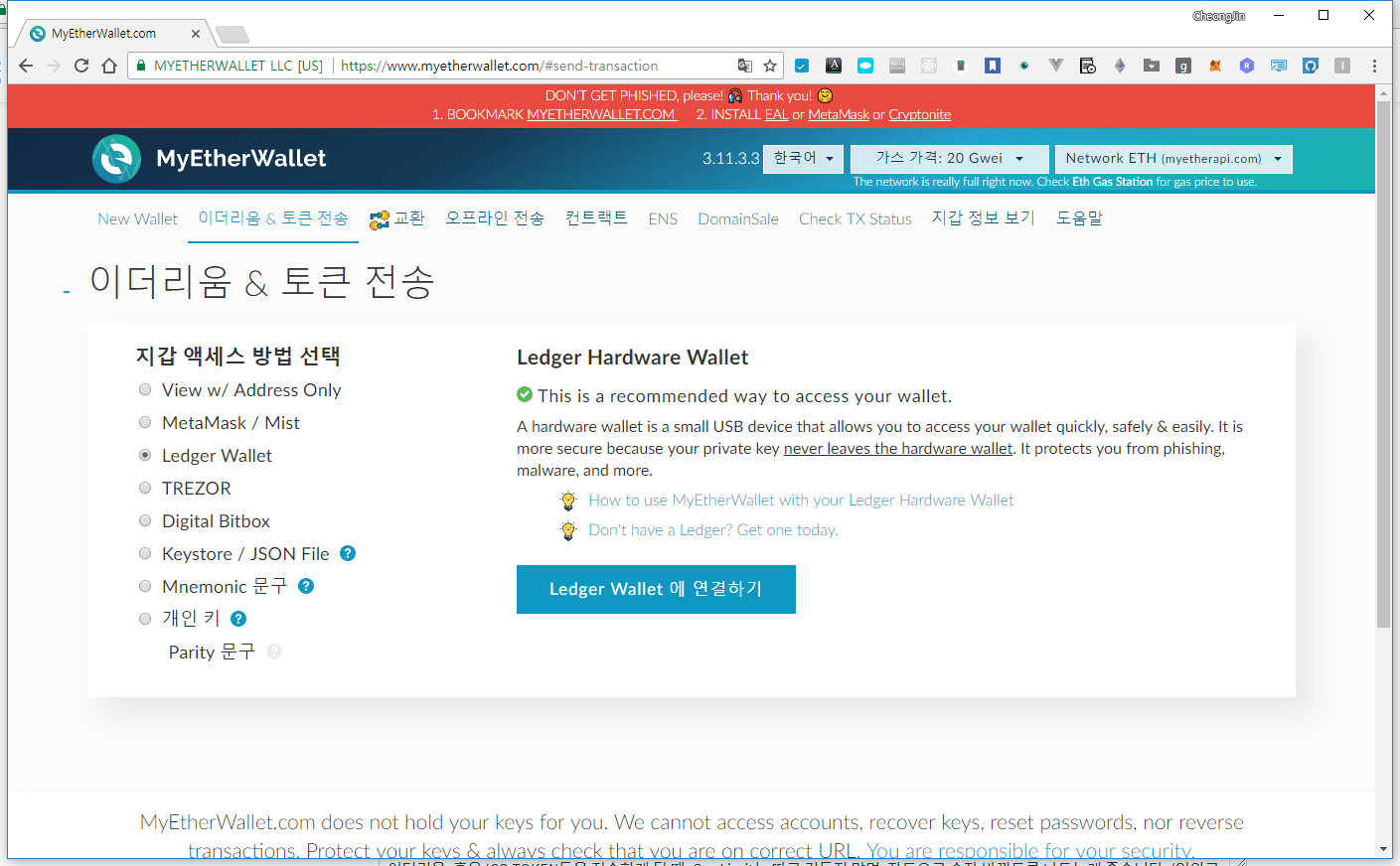Choose the TREZOR radio option
Viewport: 1400px width, 866px height.
coord(145,489)
